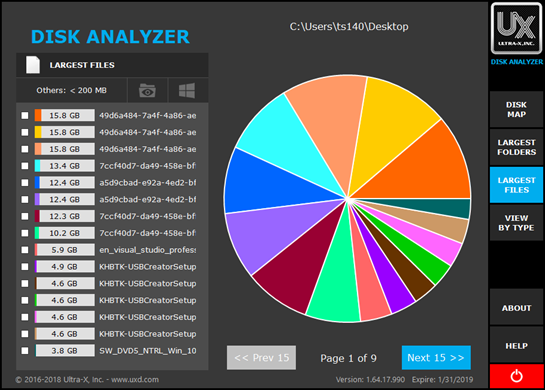Tick the SW_DVD5_NTRL_Win_10 checkbox
The height and width of the screenshot is (390, 545).
pos(25,351)
